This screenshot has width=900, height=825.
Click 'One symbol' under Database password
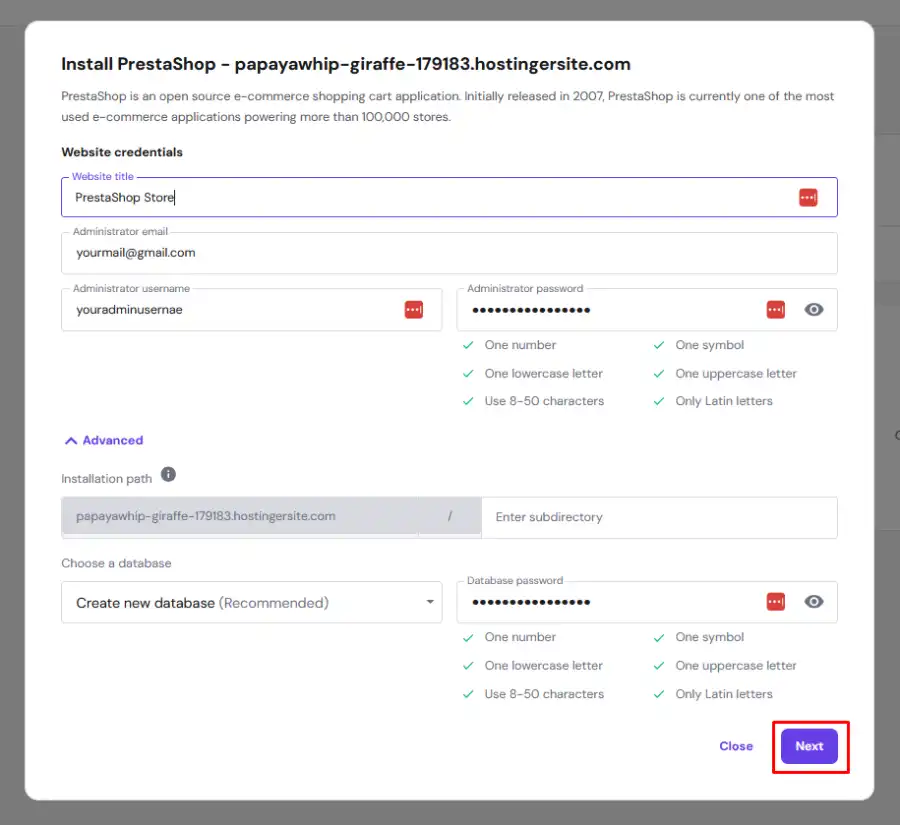point(709,637)
